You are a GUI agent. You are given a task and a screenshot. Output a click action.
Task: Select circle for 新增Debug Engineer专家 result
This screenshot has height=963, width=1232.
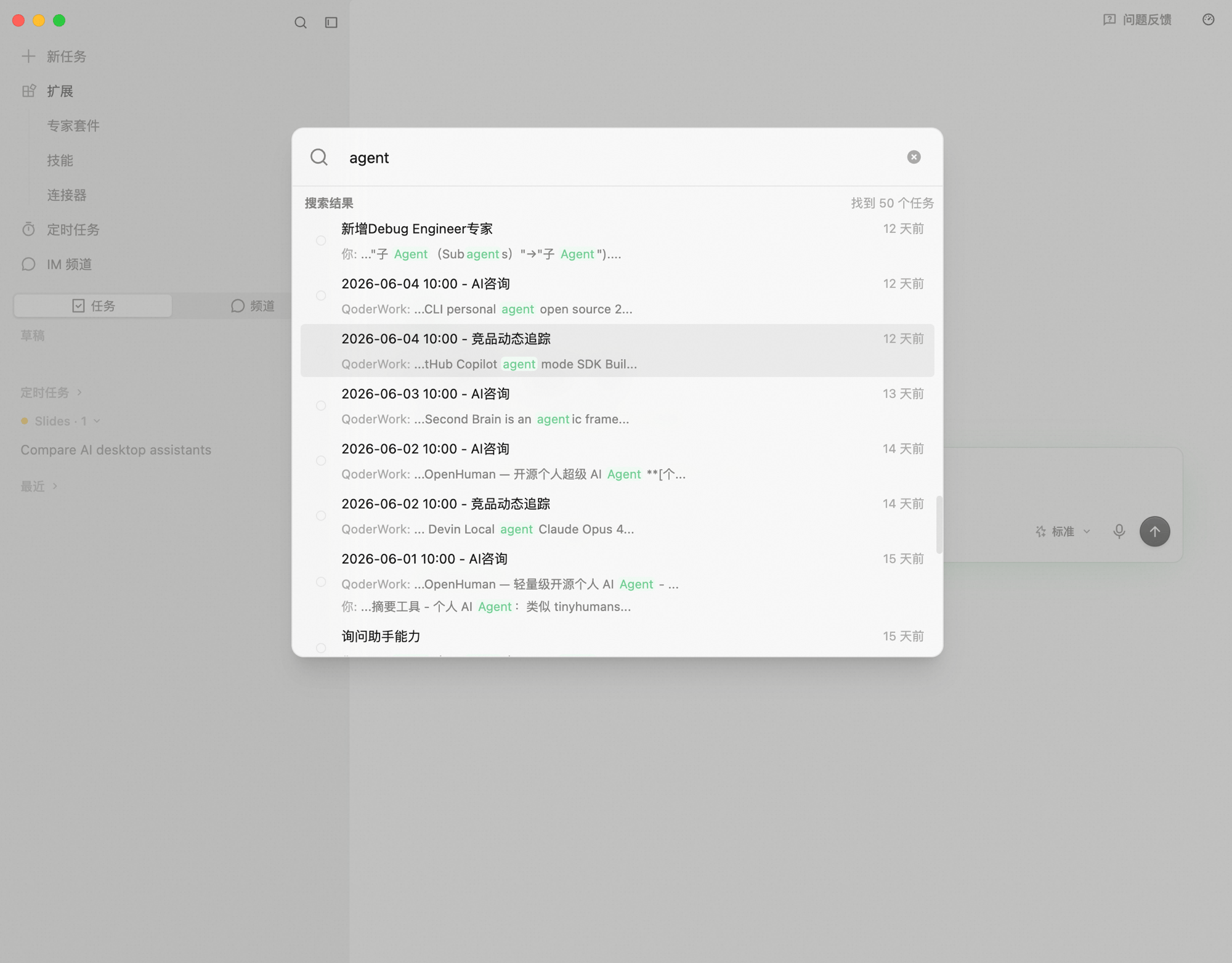321,241
